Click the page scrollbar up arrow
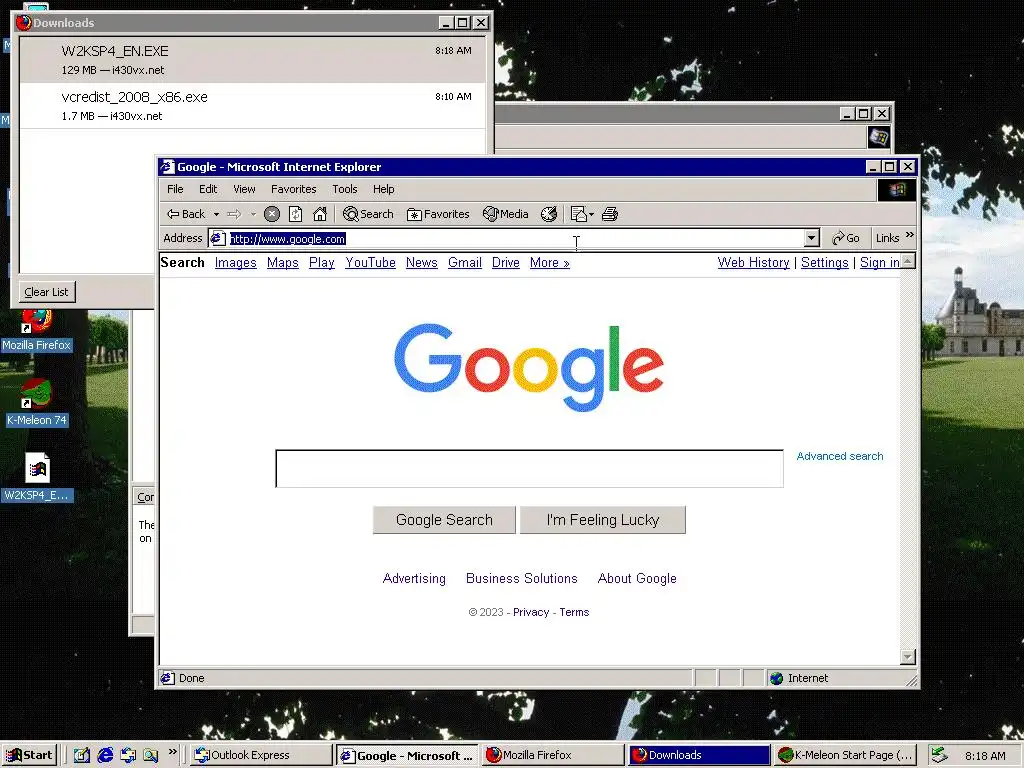Image resolution: width=1024 pixels, height=768 pixels. [908, 261]
